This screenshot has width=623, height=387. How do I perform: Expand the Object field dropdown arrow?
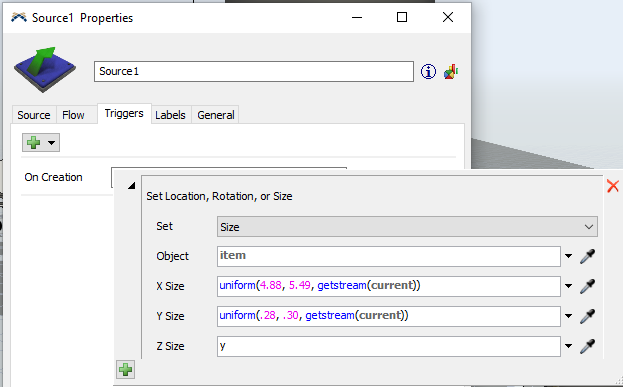tap(569, 256)
